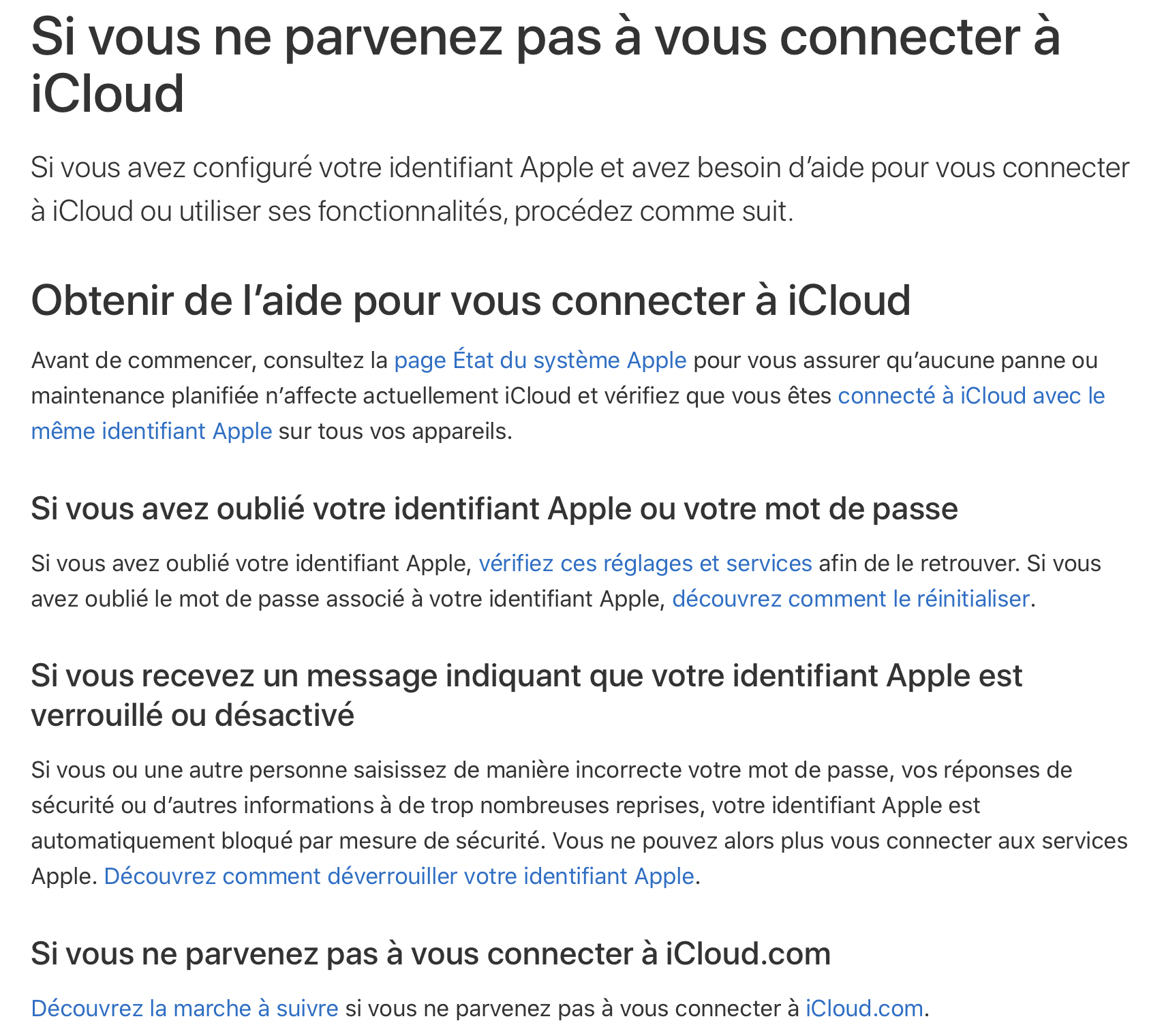Click the 'verrouillé ou désactivé' heading
Viewport: 1164px width, 1036px height.
point(192,716)
